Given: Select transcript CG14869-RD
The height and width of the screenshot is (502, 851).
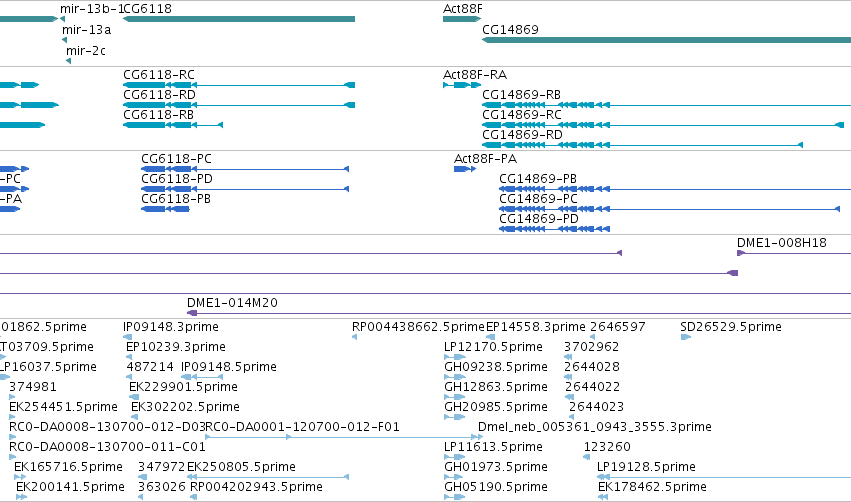Looking at the screenshot, I should [522, 135].
